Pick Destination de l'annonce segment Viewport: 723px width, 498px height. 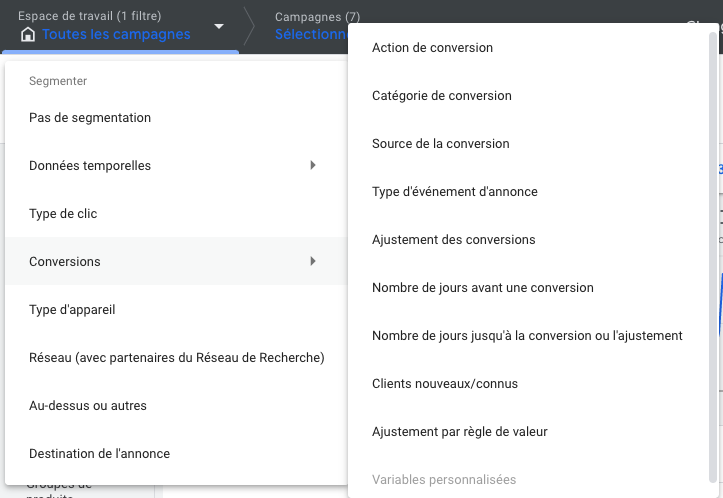pyautogui.click(x=99, y=454)
